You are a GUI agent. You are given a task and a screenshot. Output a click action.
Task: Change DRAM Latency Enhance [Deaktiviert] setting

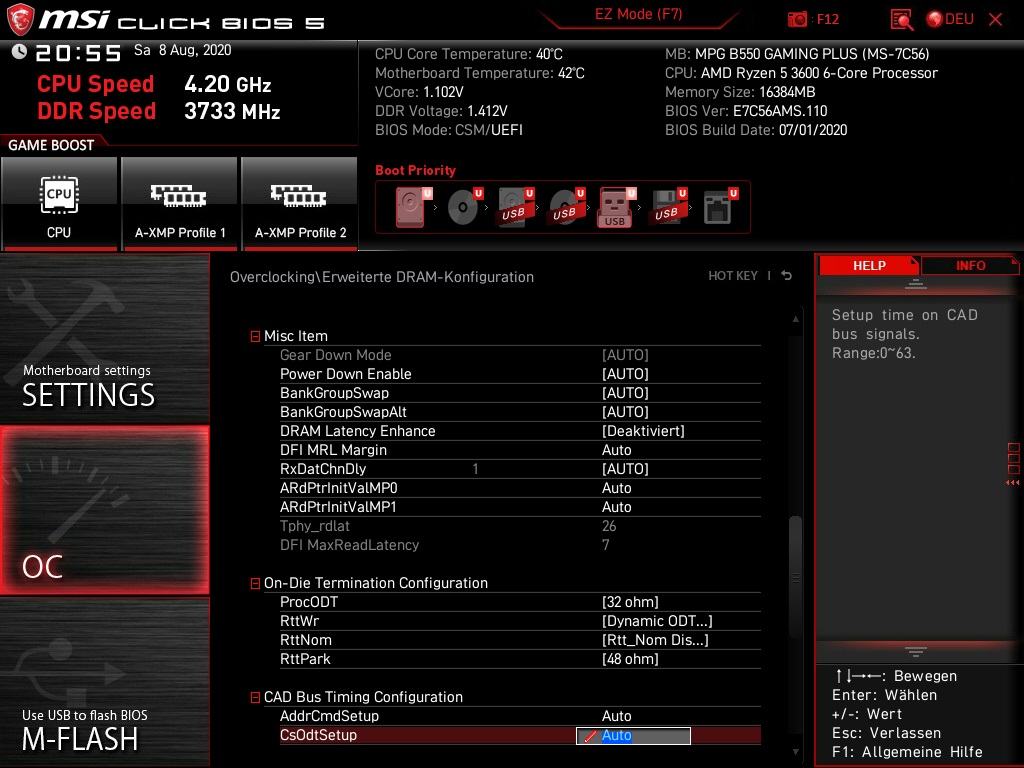(x=643, y=431)
